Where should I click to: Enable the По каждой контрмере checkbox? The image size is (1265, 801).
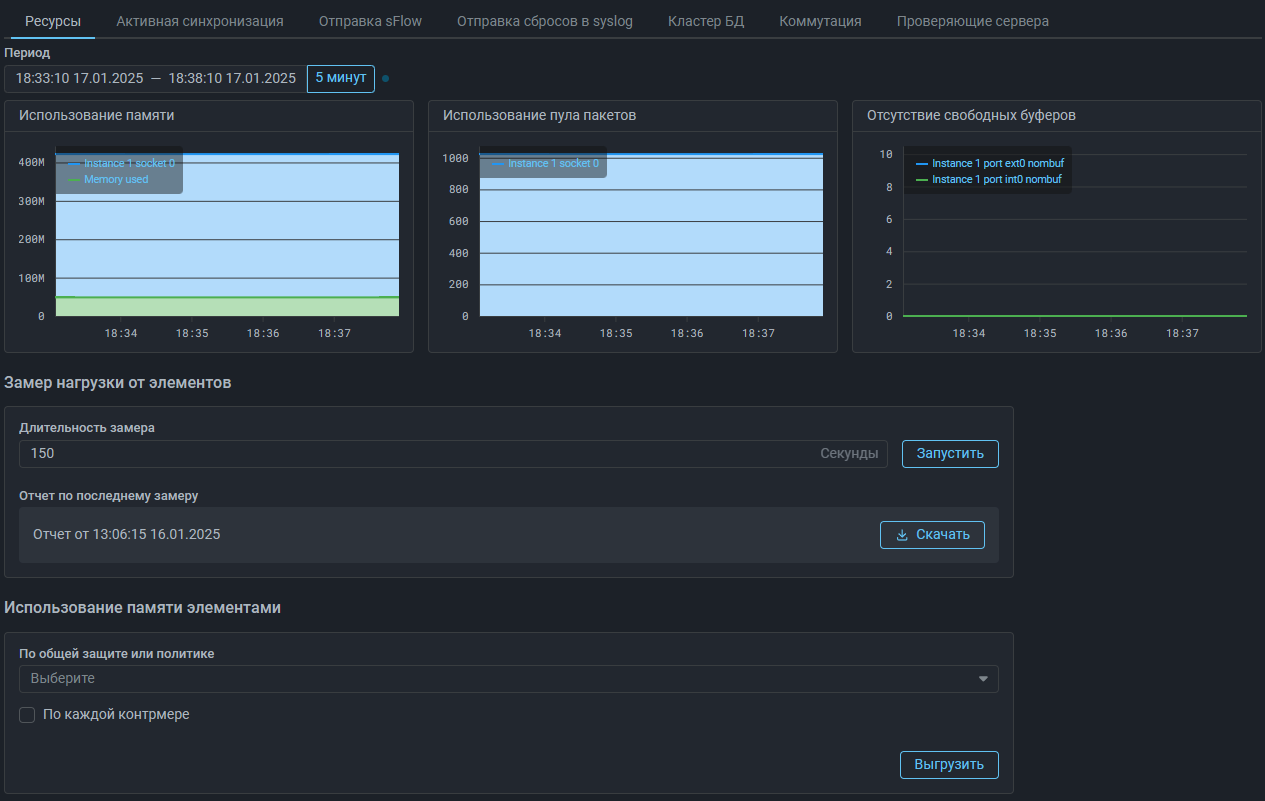tap(27, 715)
